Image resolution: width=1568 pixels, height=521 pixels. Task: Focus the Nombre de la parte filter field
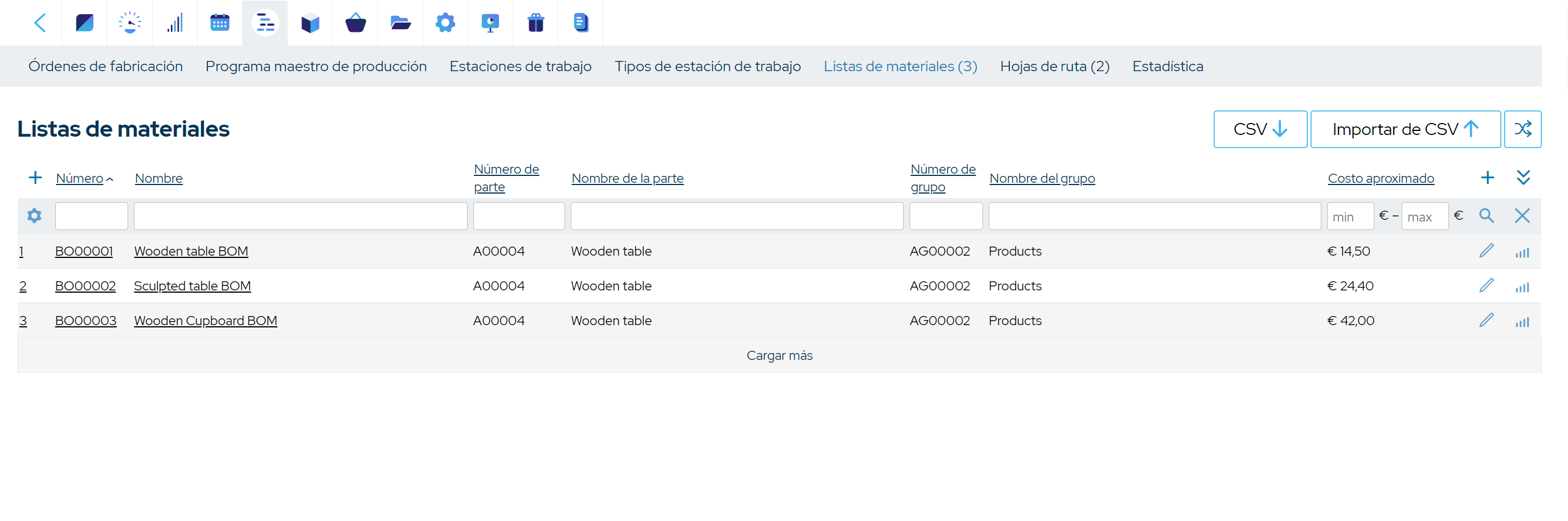[x=737, y=216]
